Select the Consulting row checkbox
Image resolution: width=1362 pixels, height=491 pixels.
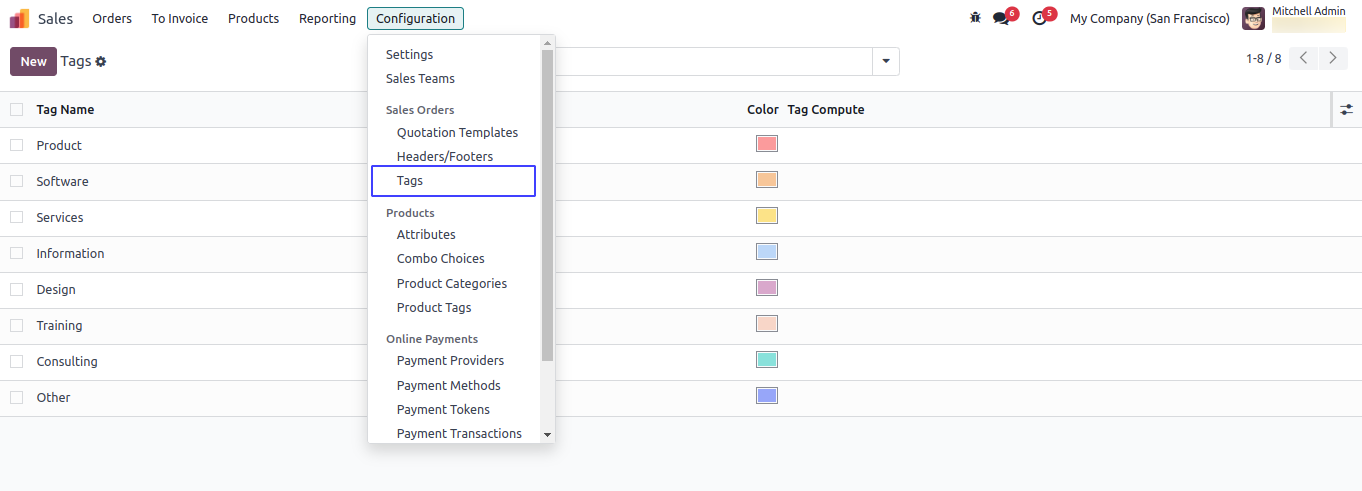pyautogui.click(x=16, y=361)
